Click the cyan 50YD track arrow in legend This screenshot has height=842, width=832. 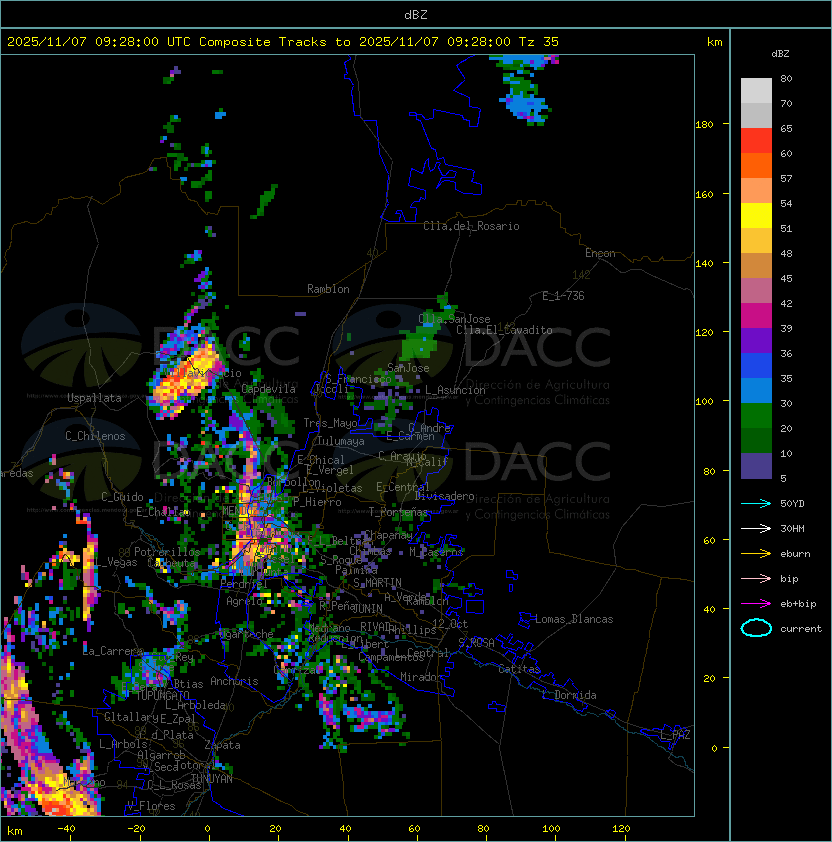(756, 503)
